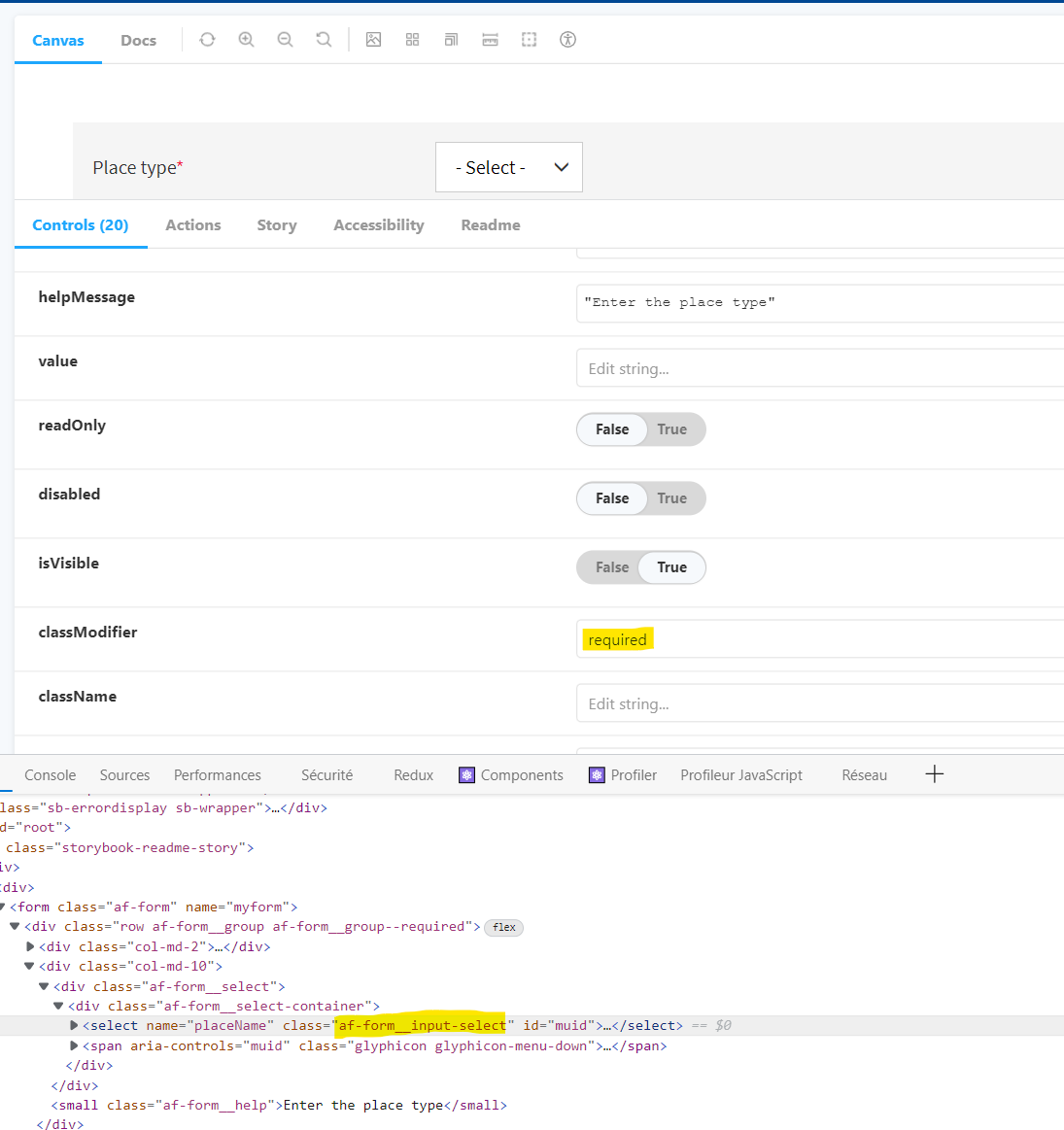
Task: Change the preview viewport size
Action: point(451,39)
